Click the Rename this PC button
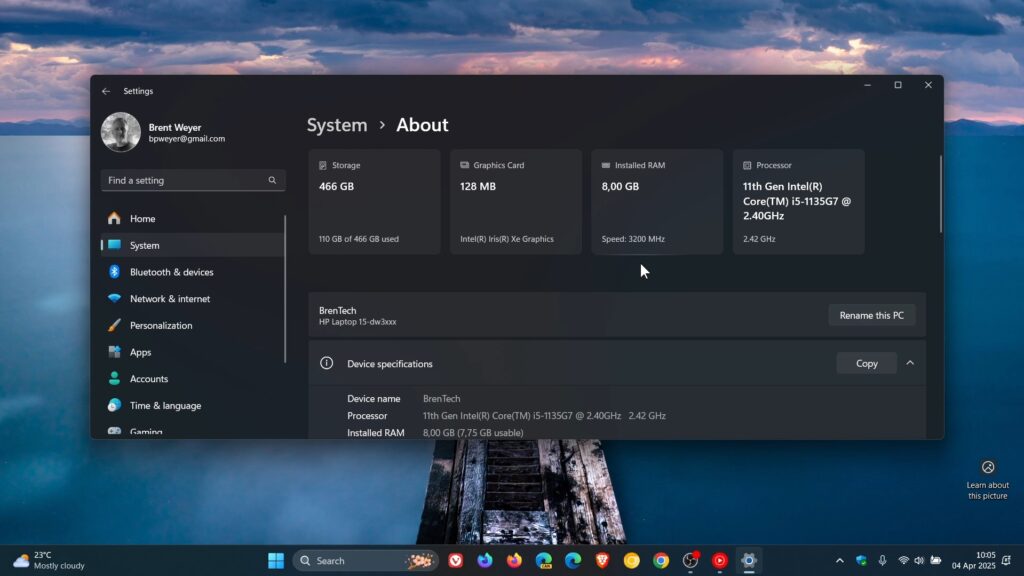 coord(872,315)
